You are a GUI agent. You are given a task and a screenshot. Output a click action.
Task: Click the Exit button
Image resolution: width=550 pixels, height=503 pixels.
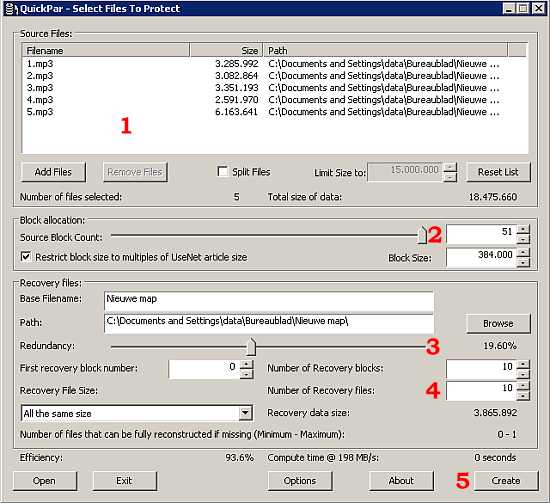click(x=125, y=481)
